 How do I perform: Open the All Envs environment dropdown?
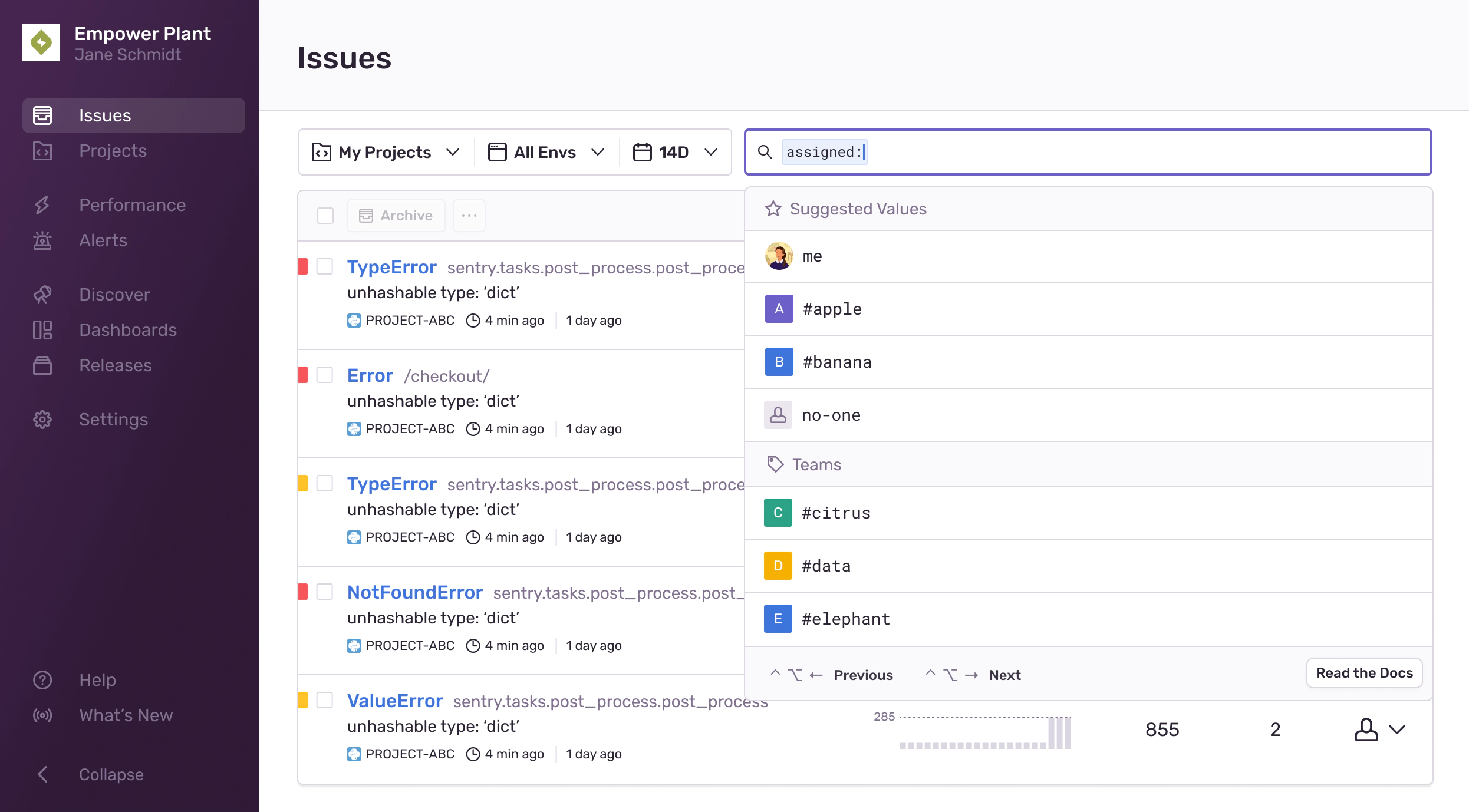click(x=546, y=152)
